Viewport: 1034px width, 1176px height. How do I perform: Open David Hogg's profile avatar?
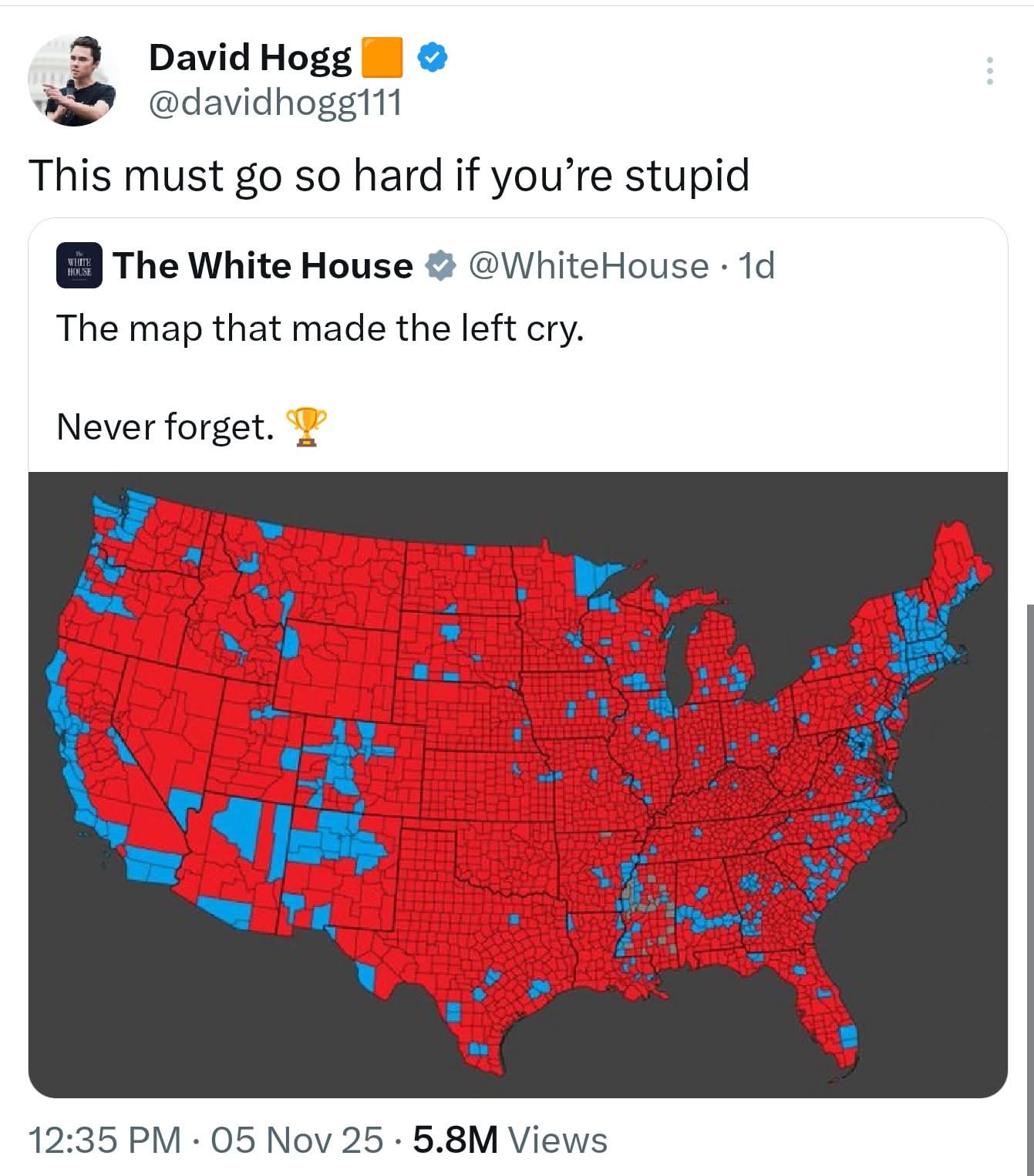pos(72,80)
